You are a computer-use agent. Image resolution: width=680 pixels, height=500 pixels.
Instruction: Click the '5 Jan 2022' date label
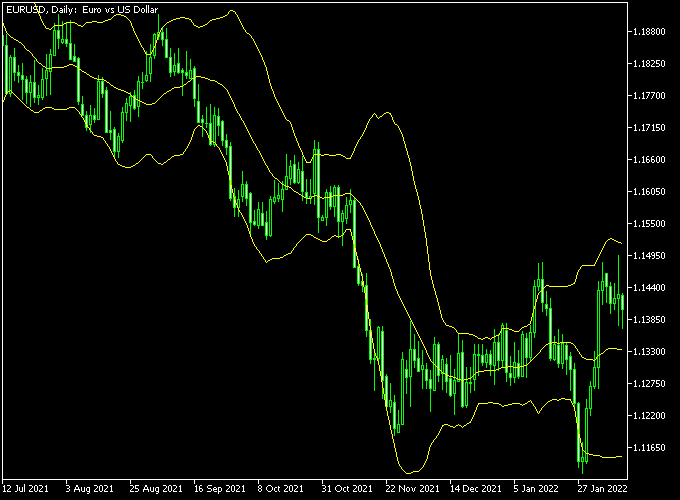click(536, 489)
